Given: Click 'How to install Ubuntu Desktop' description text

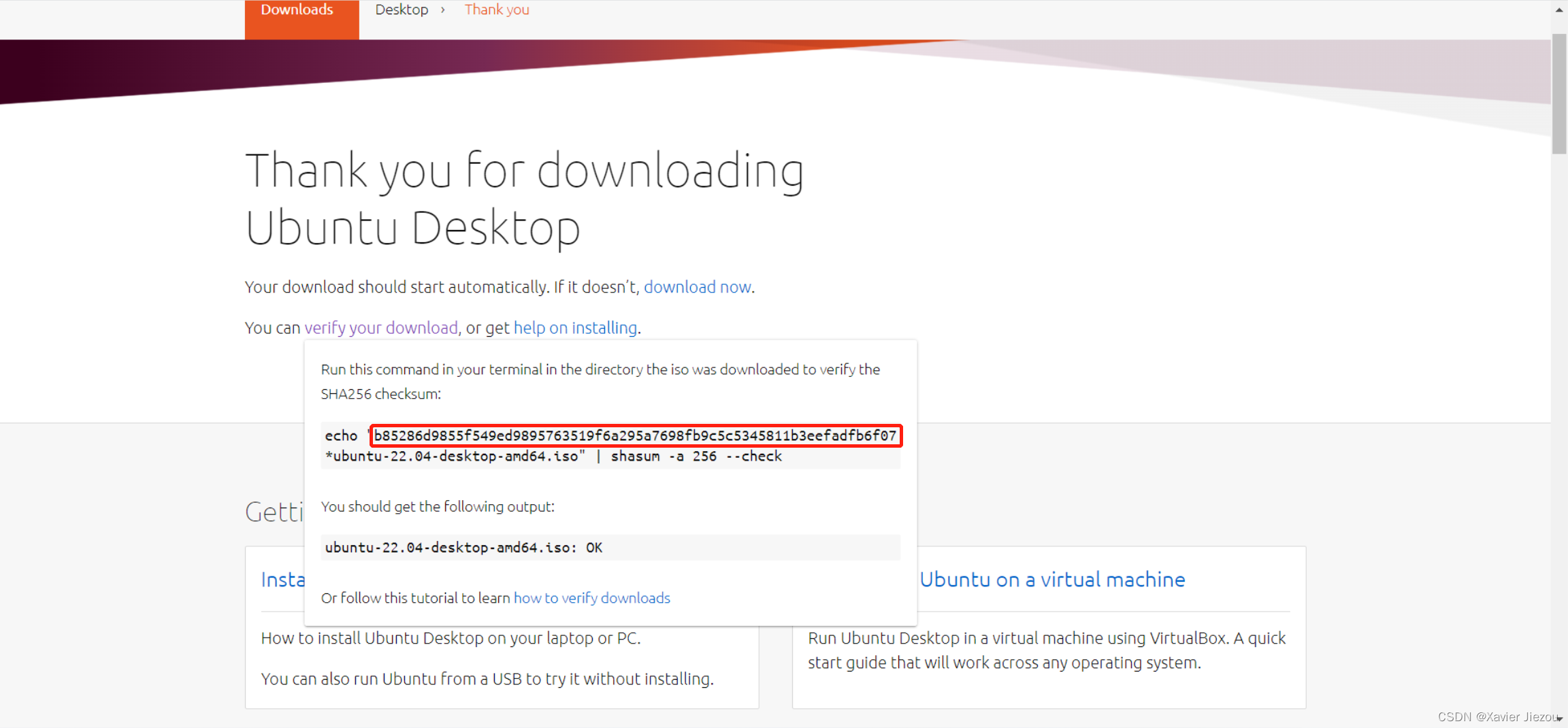Looking at the screenshot, I should pos(451,639).
